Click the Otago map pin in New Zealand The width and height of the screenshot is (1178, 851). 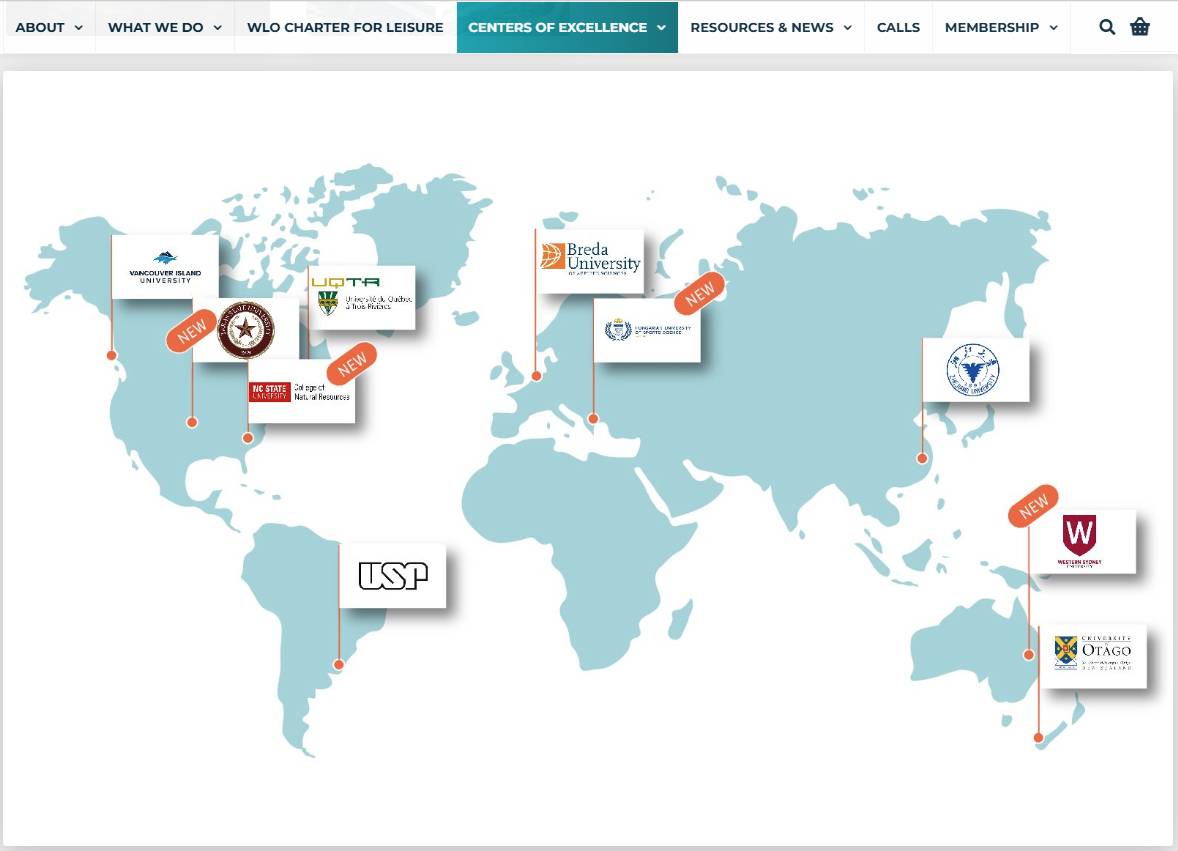(1038, 738)
